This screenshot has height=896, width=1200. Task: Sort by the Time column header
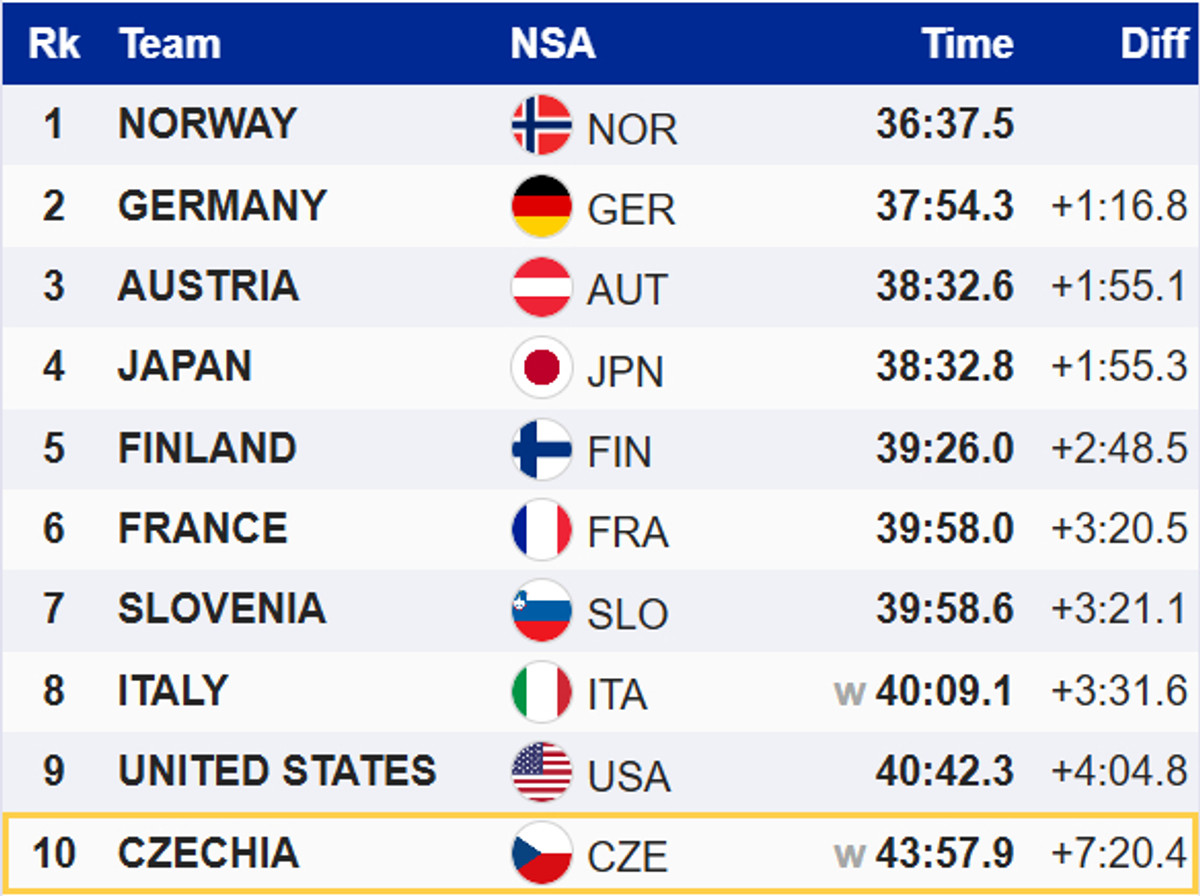pyautogui.click(x=967, y=44)
